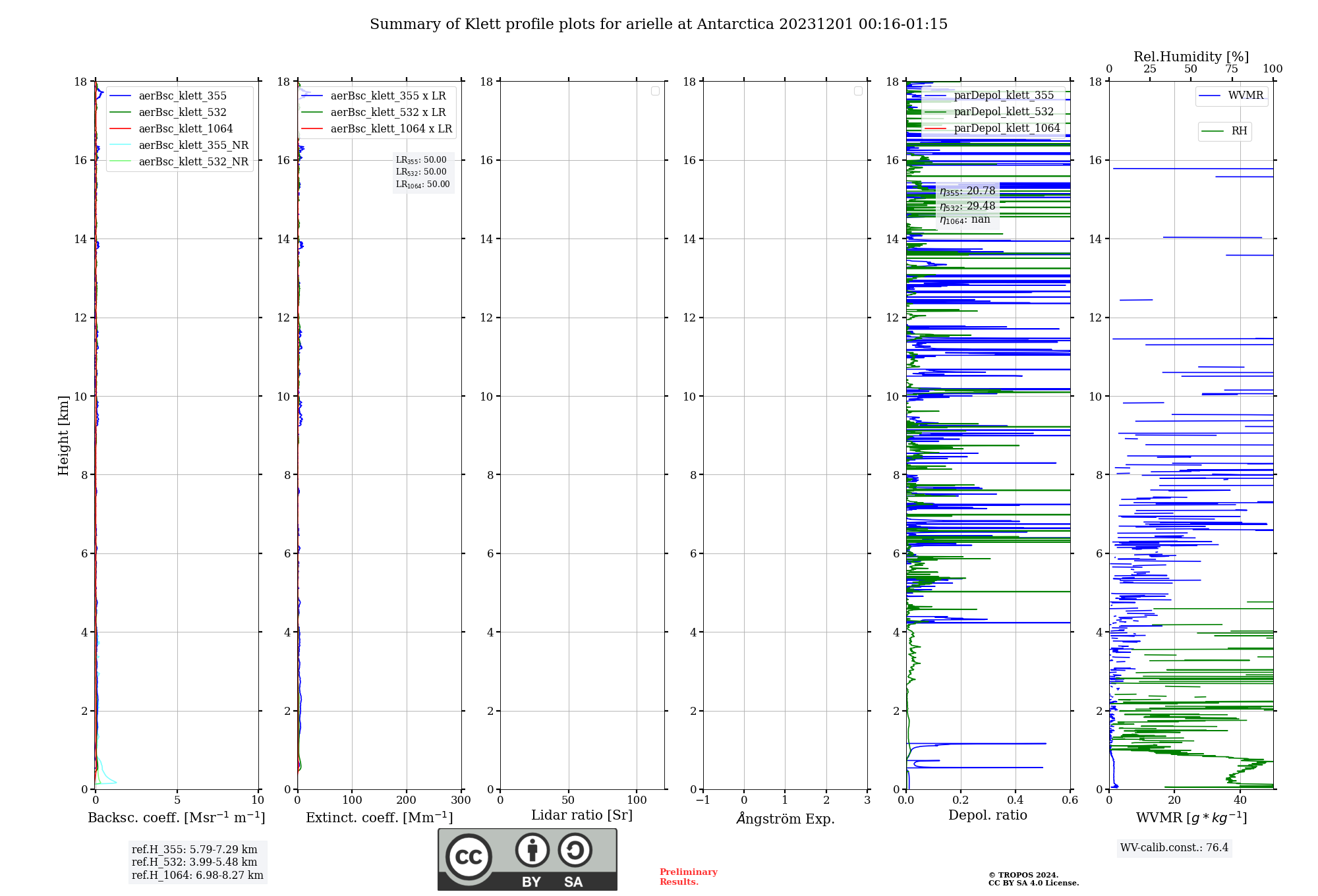Click legend entry 'parDepol_klett_532'
Image resolution: width=1318 pixels, height=896 pixels.
tap(1004, 112)
